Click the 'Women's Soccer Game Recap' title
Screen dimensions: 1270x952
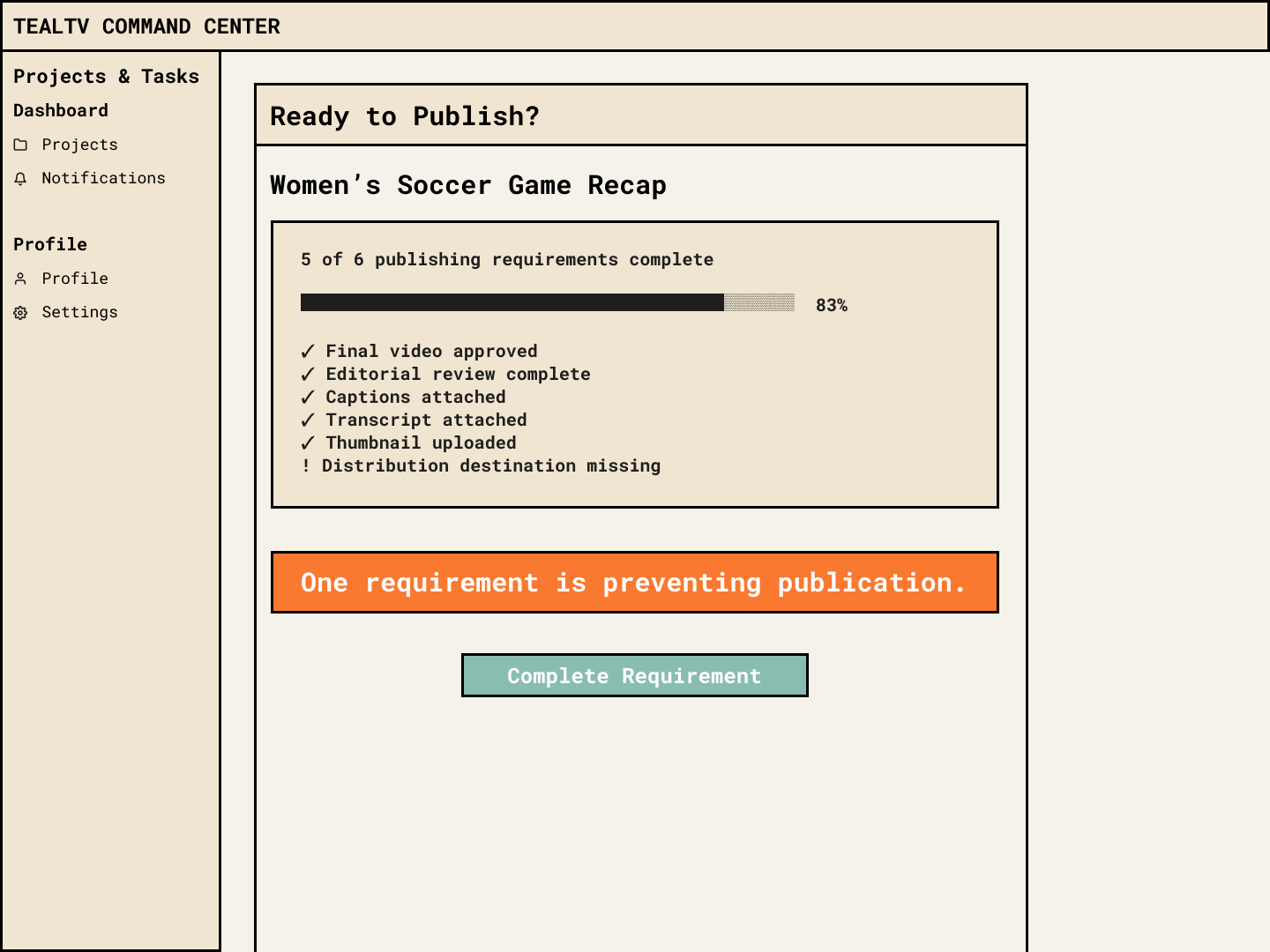468,185
